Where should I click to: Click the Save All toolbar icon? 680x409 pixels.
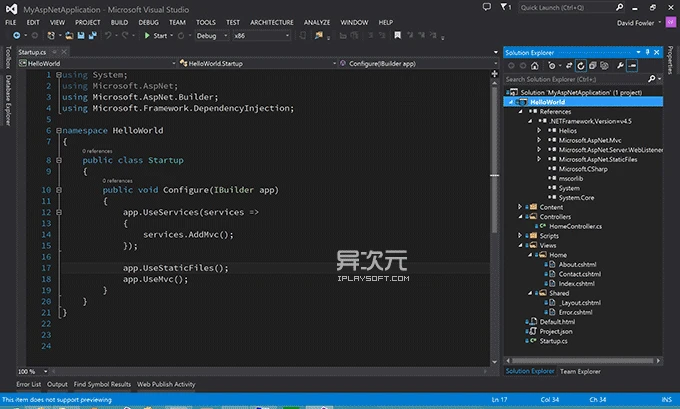coord(92,36)
